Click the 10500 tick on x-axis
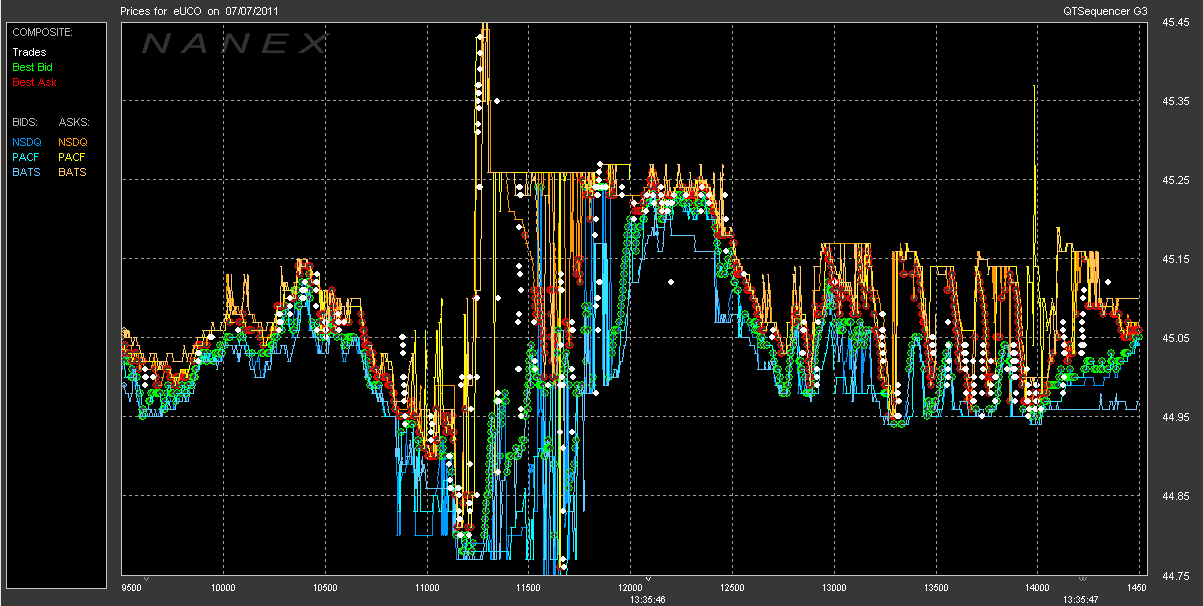Viewport: 1203px width, 606px height. (326, 588)
